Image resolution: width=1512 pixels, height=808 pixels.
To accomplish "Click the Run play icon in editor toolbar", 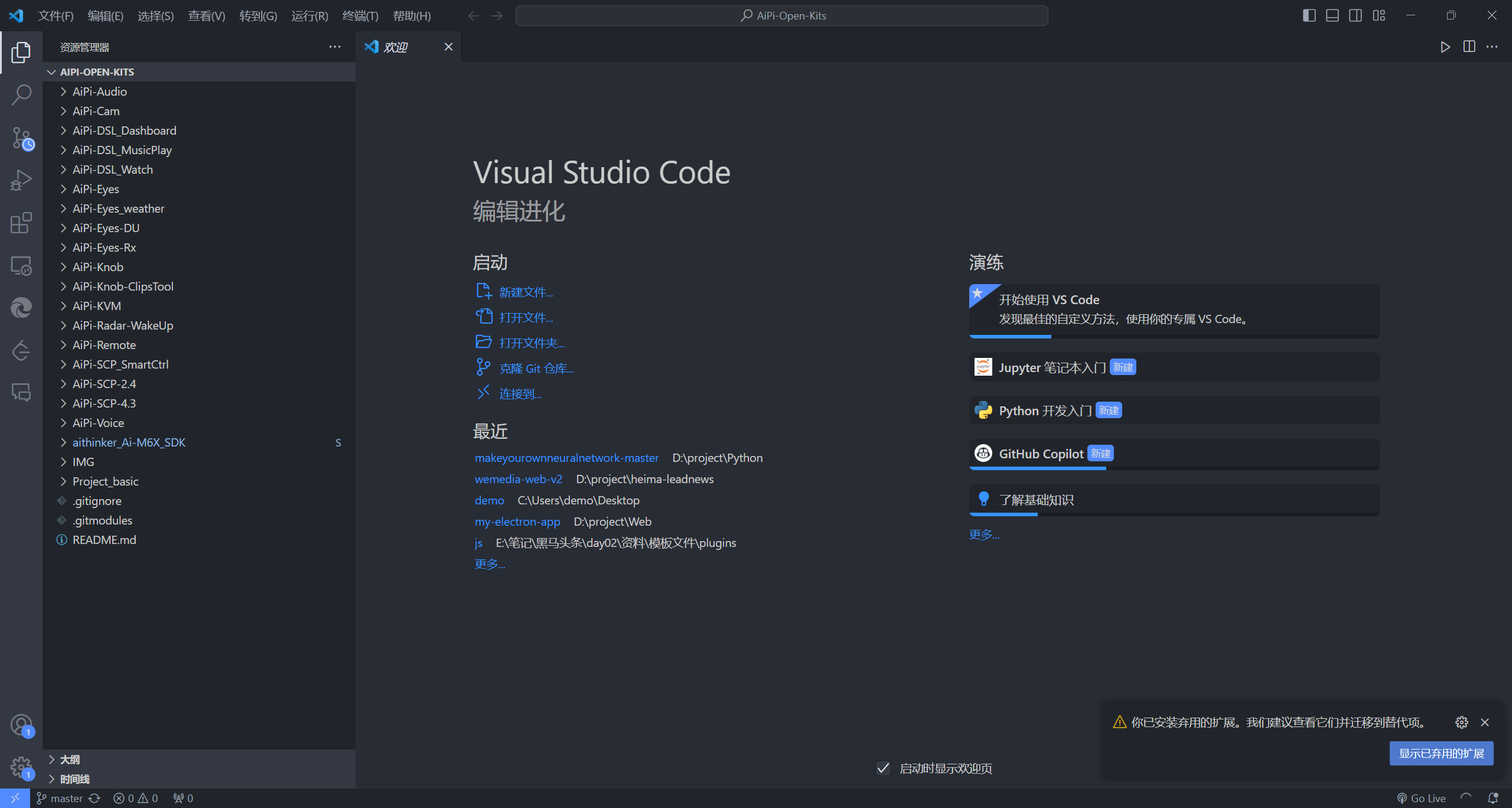I will tap(1445, 47).
